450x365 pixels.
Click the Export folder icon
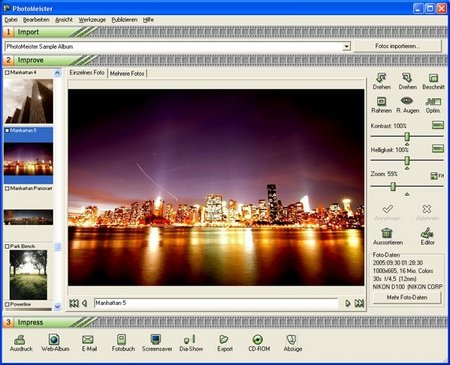224,340
